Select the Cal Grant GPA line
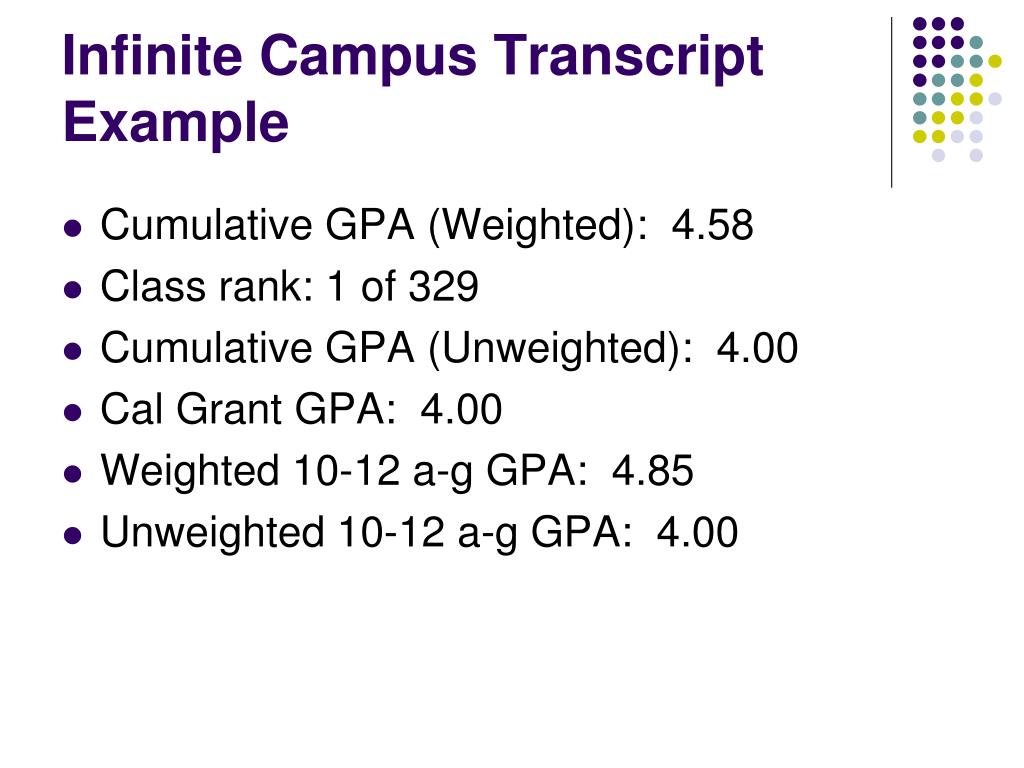This screenshot has height=768, width=1024. tap(301, 409)
